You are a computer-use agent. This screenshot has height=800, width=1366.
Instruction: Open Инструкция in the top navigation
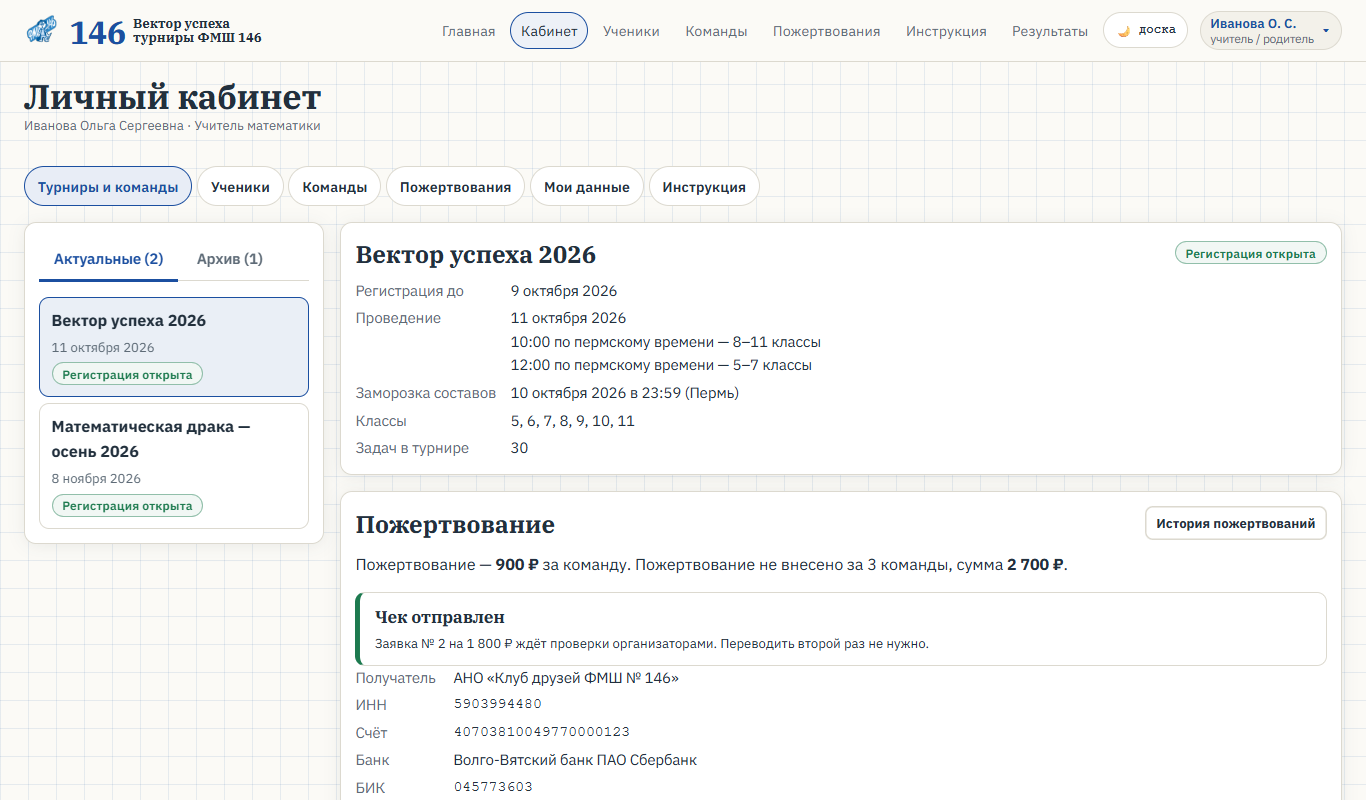pos(946,31)
